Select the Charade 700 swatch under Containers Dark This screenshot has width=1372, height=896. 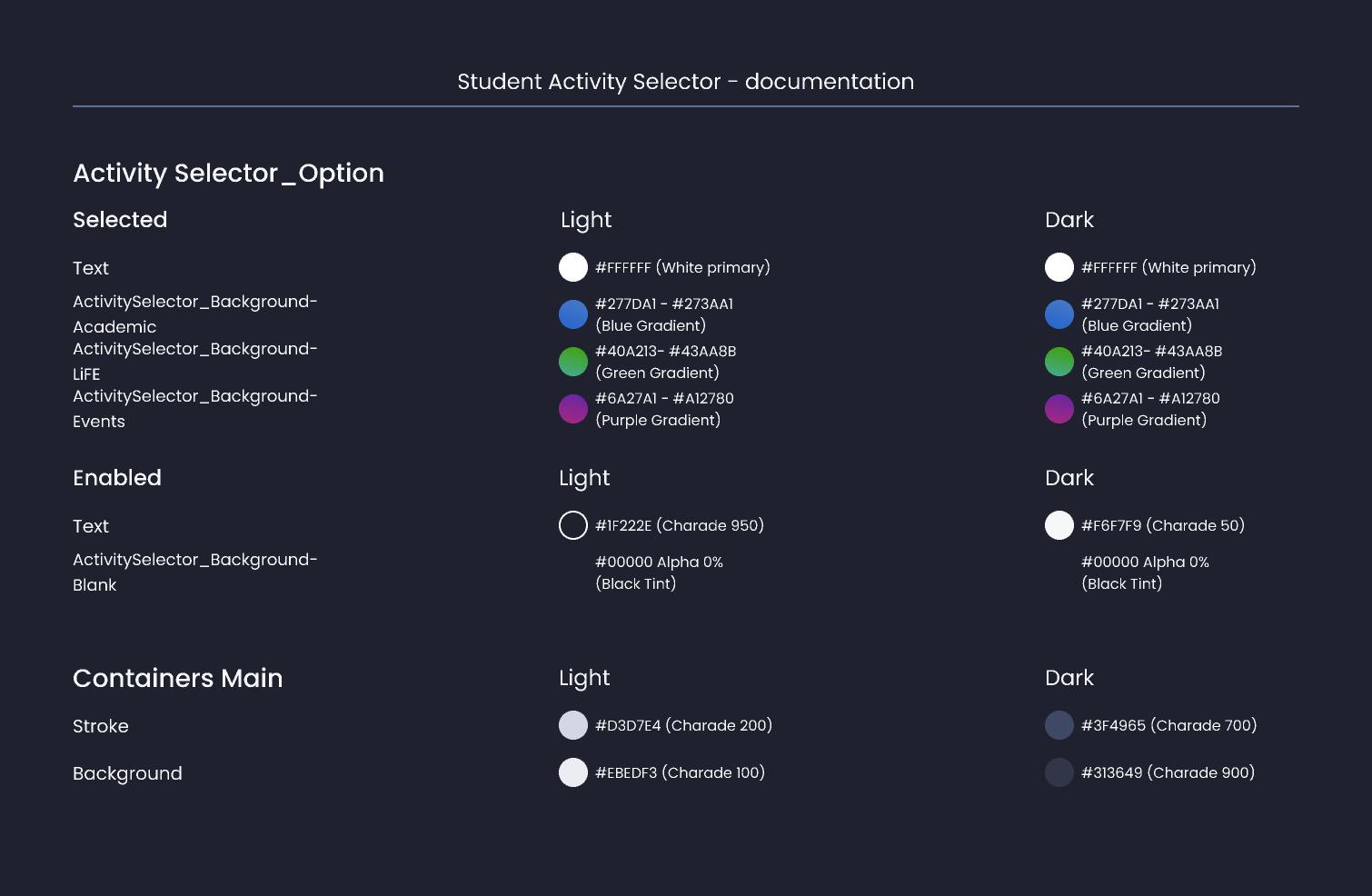(x=1059, y=725)
